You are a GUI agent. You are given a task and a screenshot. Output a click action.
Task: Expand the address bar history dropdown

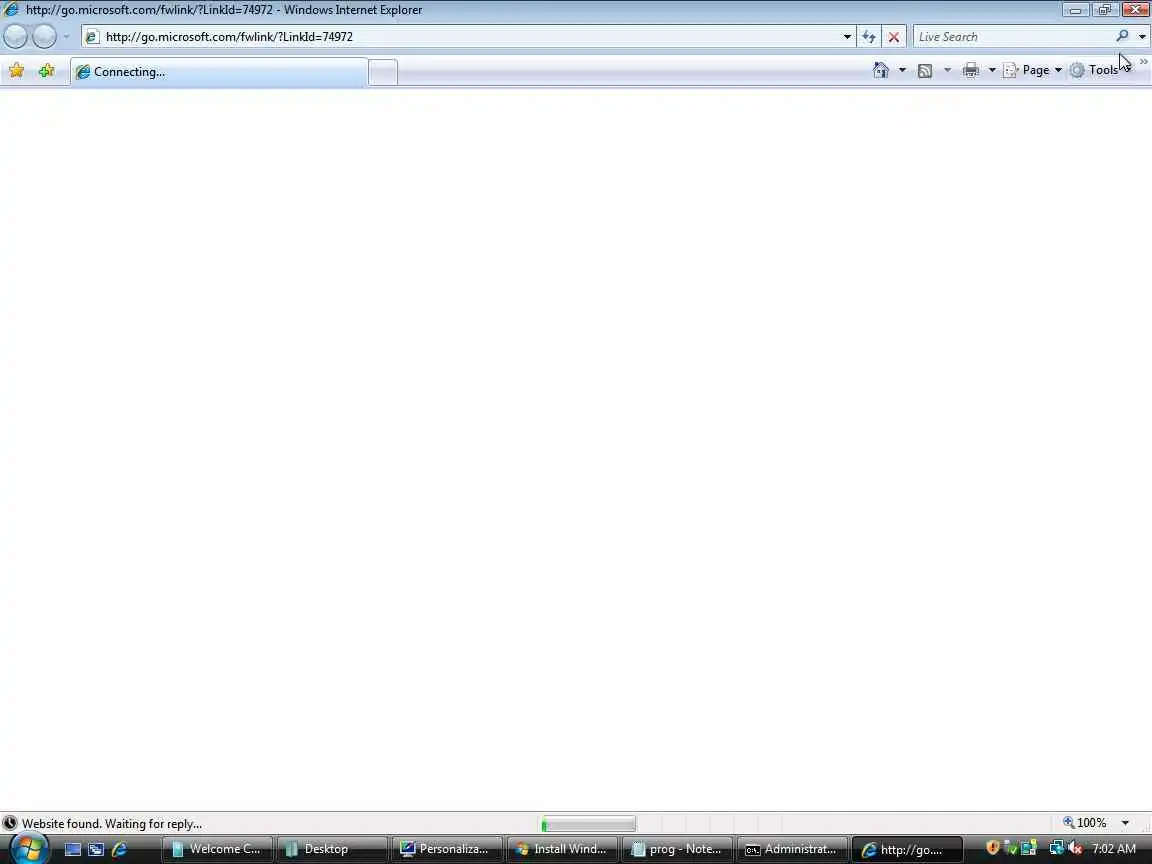tap(847, 36)
